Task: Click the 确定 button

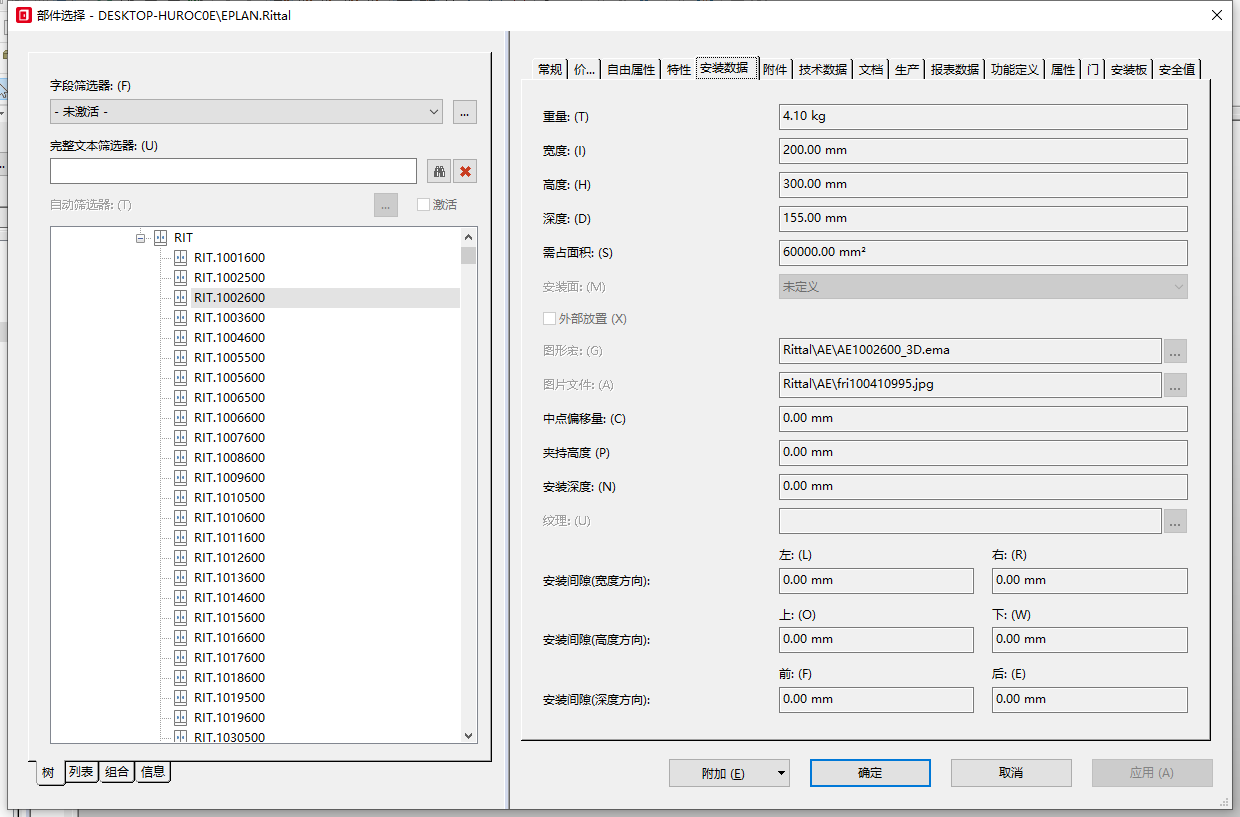Action: [870, 773]
